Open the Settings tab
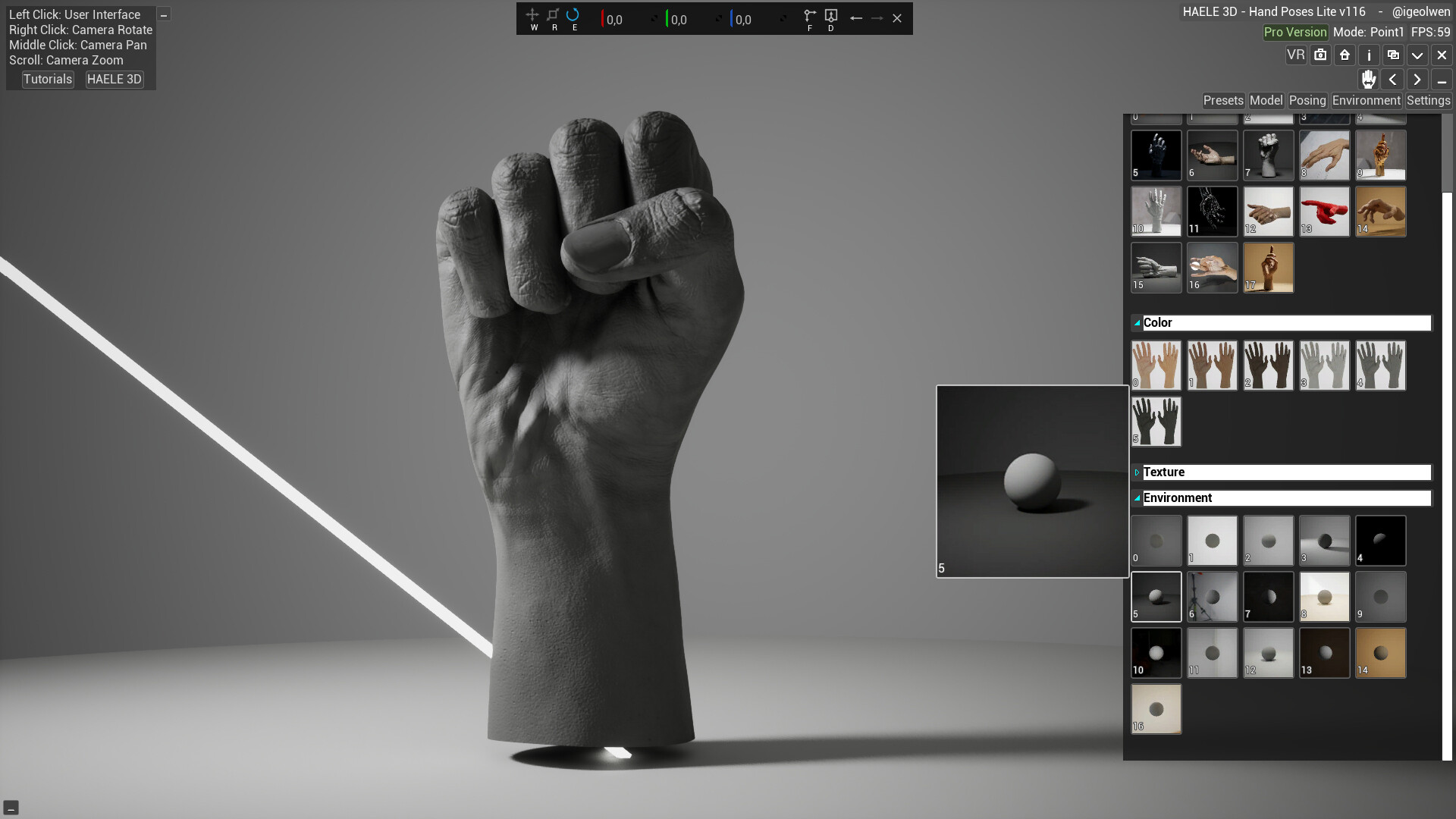The height and width of the screenshot is (819, 1456). 1429,100
